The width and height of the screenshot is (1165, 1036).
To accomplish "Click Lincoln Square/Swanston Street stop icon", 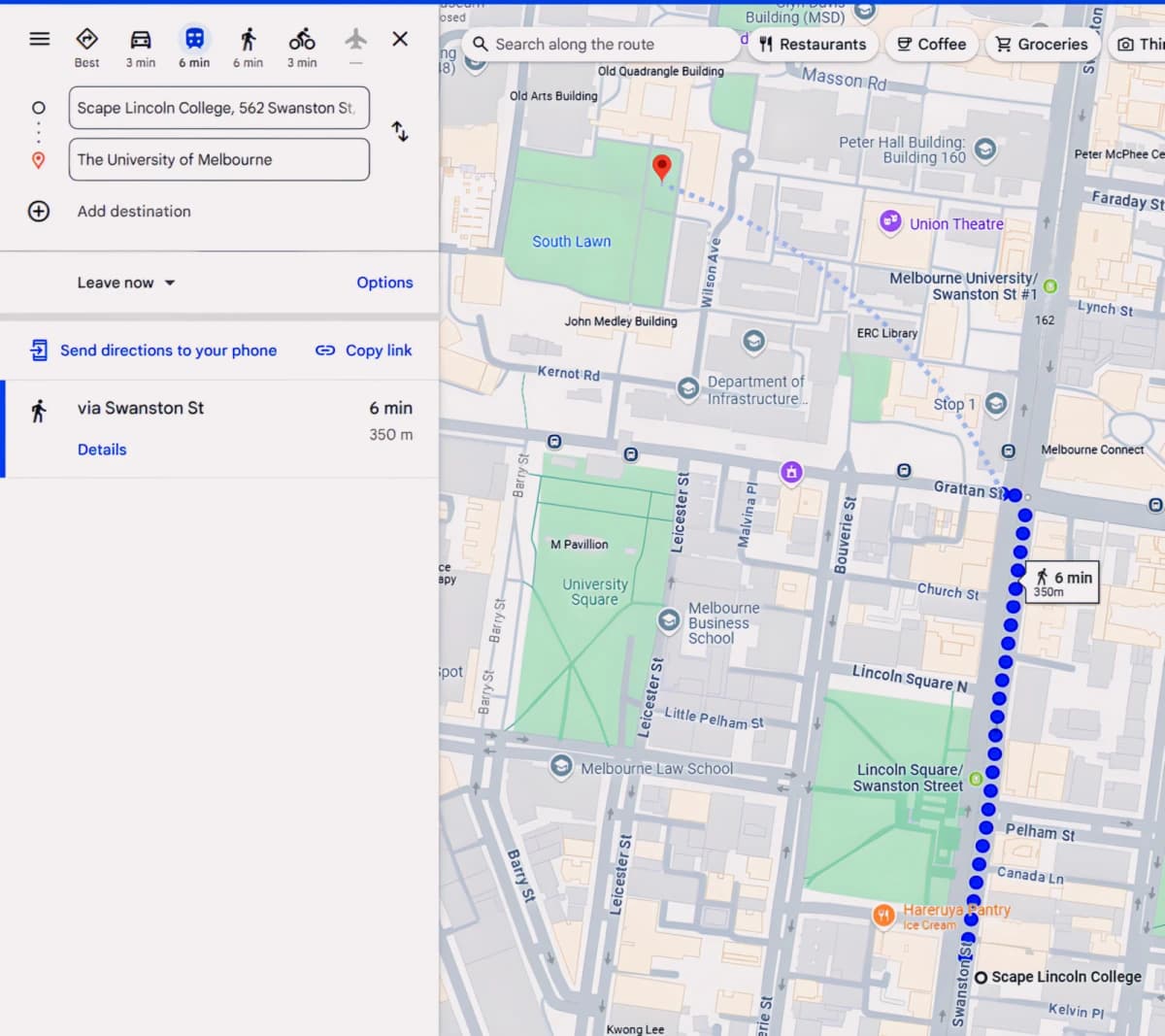I will click(x=976, y=779).
